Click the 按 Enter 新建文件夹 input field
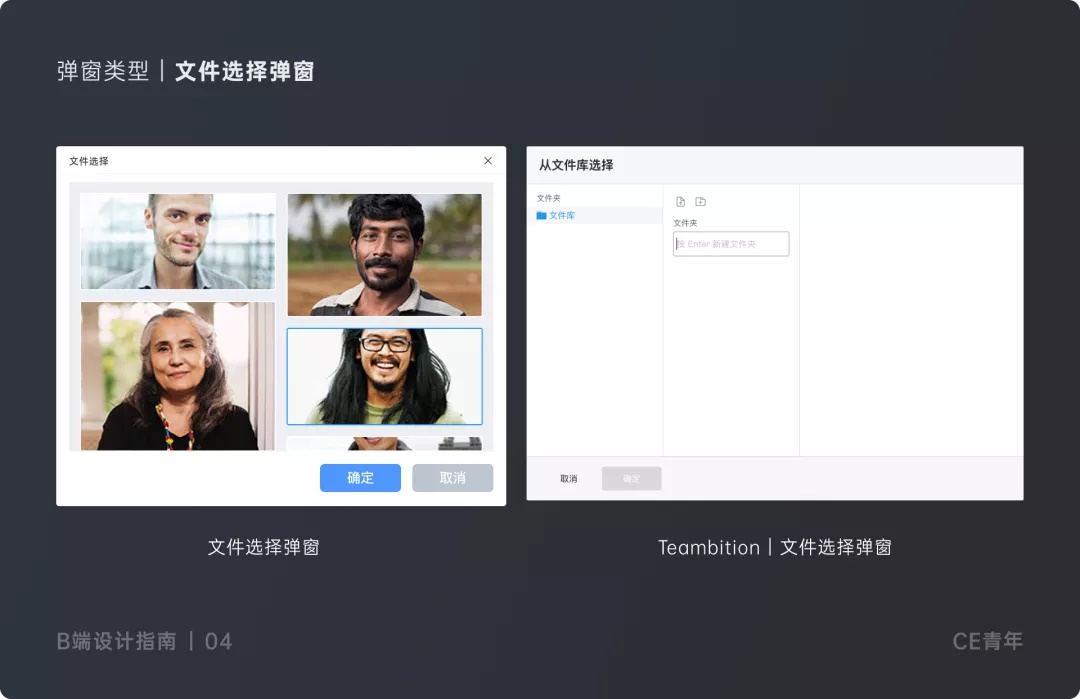The image size is (1080, 699). pyautogui.click(x=730, y=243)
